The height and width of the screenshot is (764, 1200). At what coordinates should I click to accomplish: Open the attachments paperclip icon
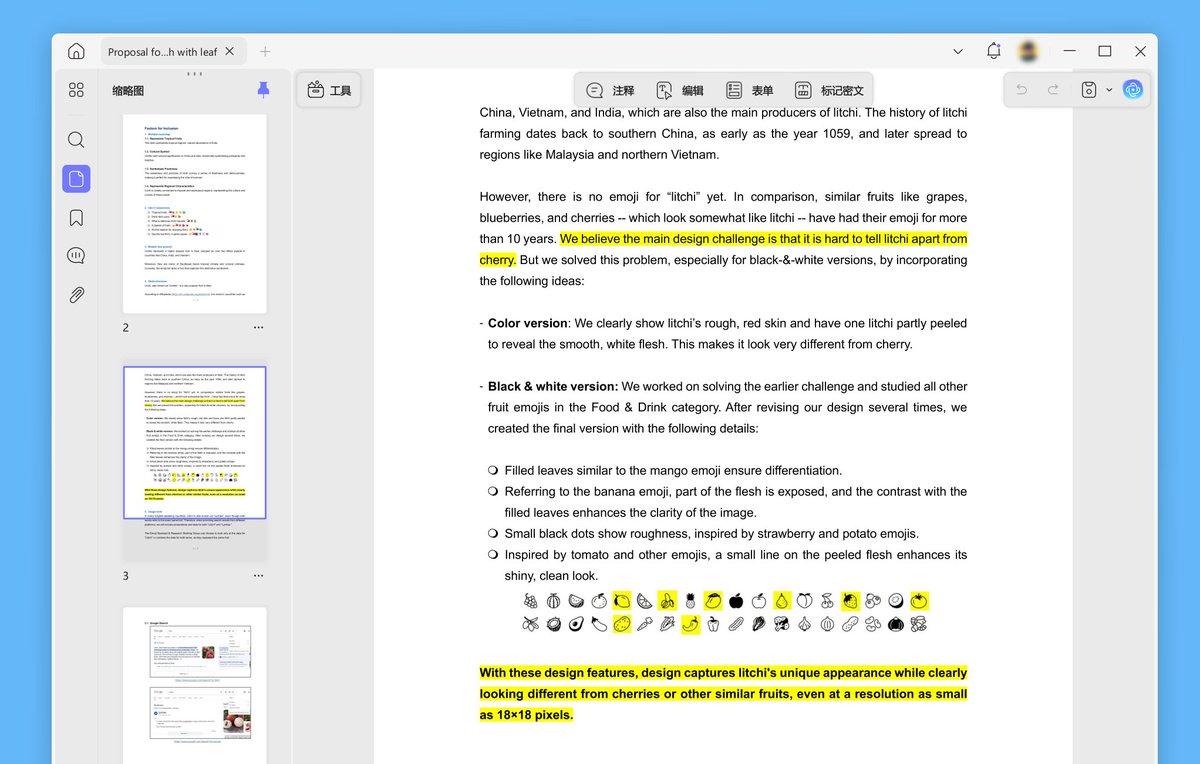76,294
